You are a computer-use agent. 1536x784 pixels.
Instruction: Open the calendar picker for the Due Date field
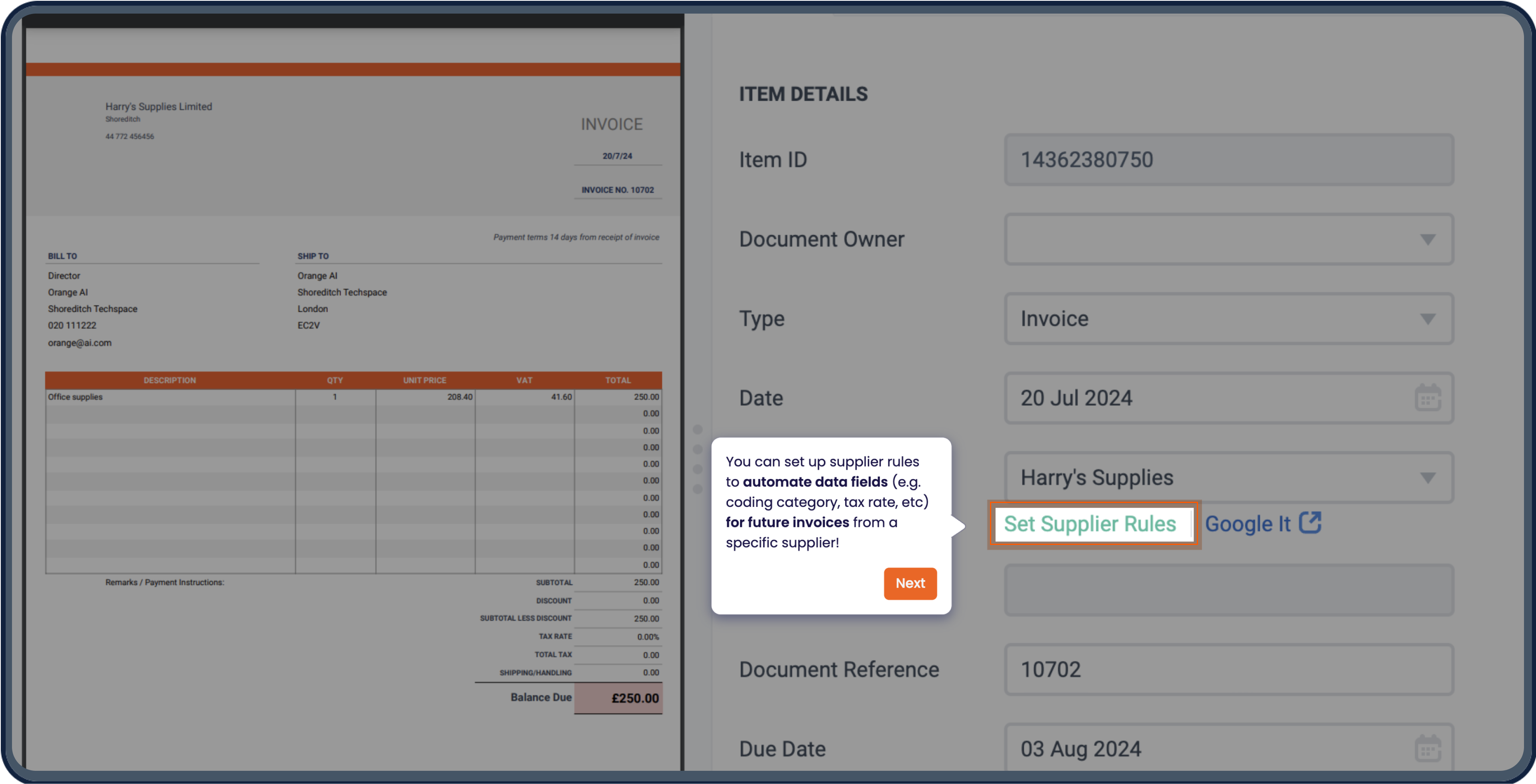click(x=1429, y=748)
